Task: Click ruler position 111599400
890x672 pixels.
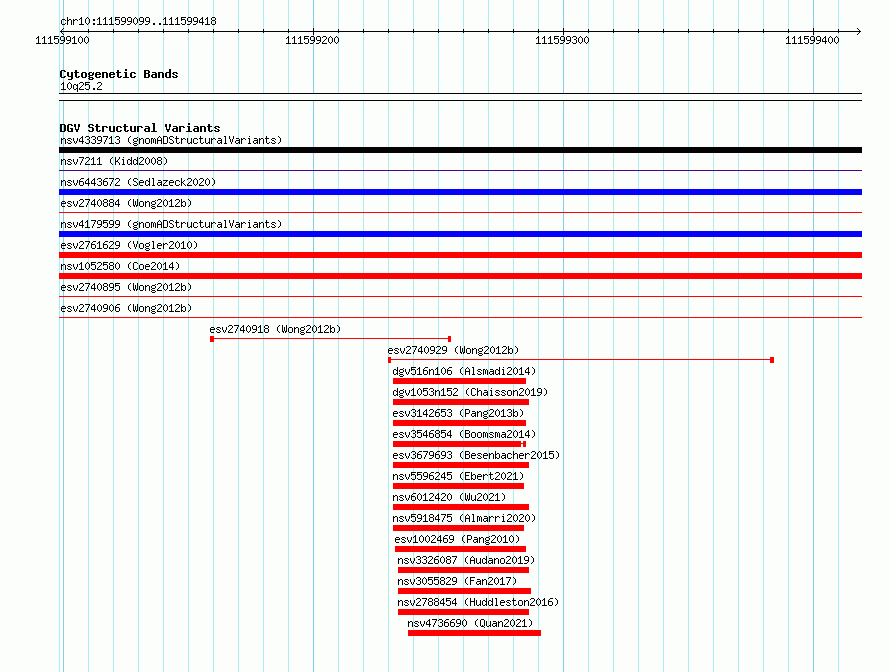Action: click(812, 40)
